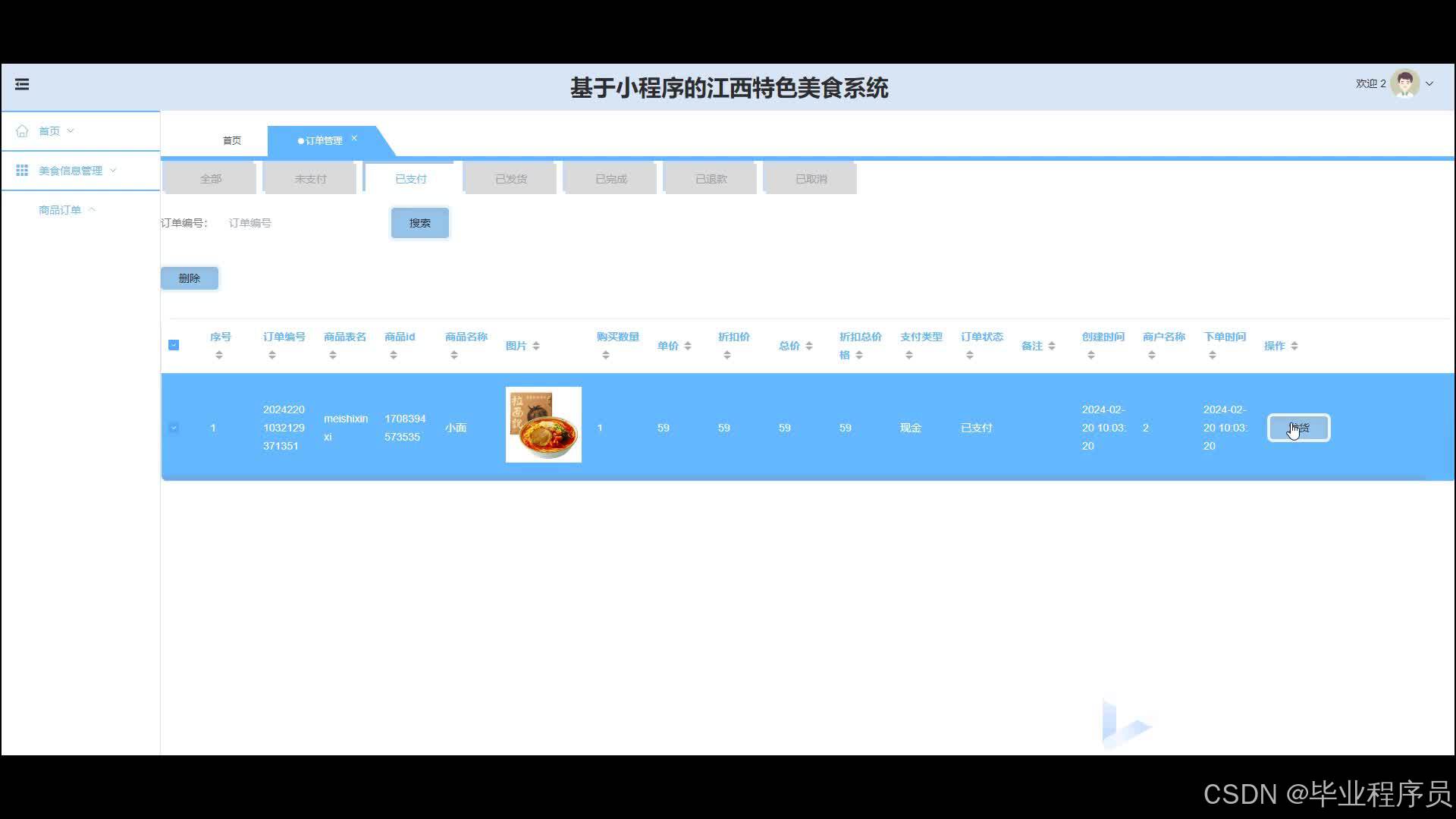1456x819 pixels.
Task: Sort by 备注 column arrows
Action: click(x=1052, y=346)
